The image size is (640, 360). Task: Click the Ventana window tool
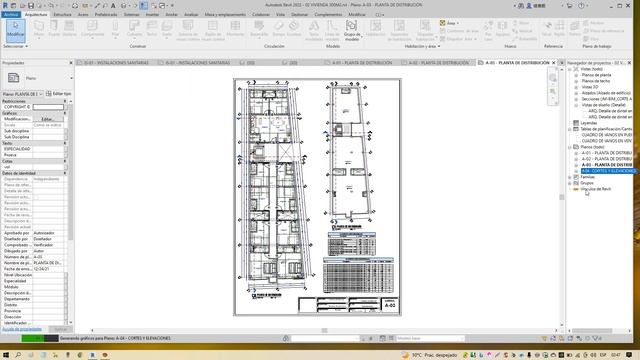(69, 30)
